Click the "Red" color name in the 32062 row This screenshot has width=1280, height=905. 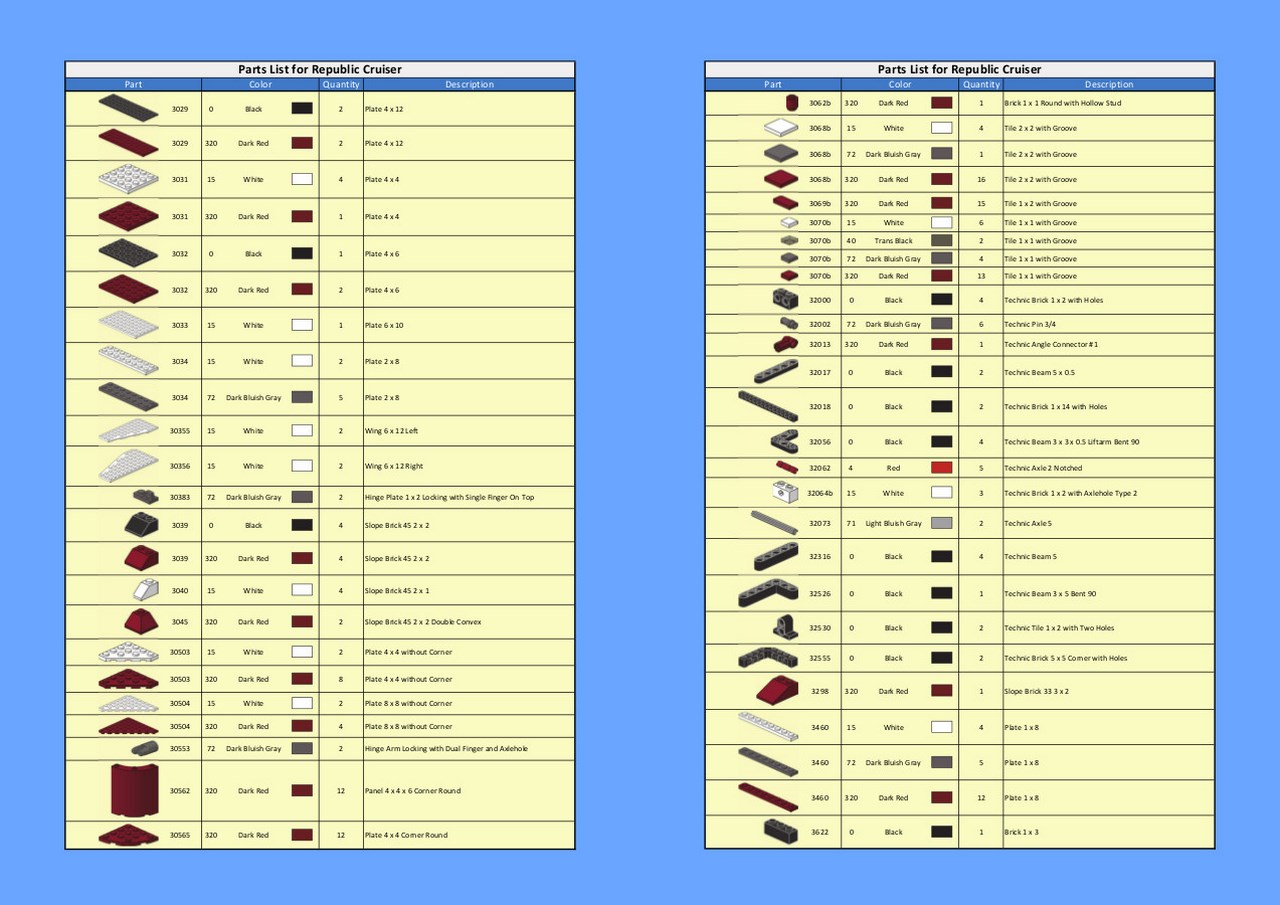(x=894, y=467)
